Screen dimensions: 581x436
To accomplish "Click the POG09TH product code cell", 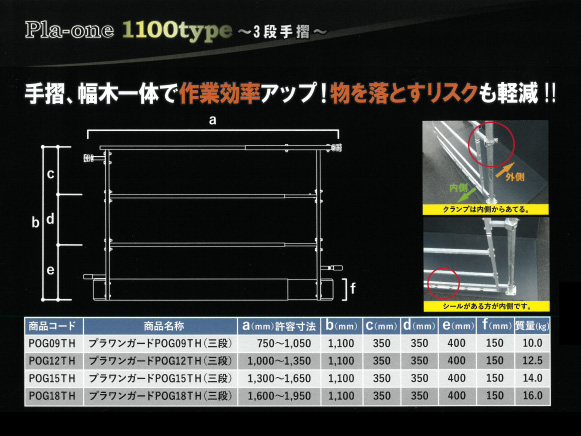I will pyautogui.click(x=53, y=343).
